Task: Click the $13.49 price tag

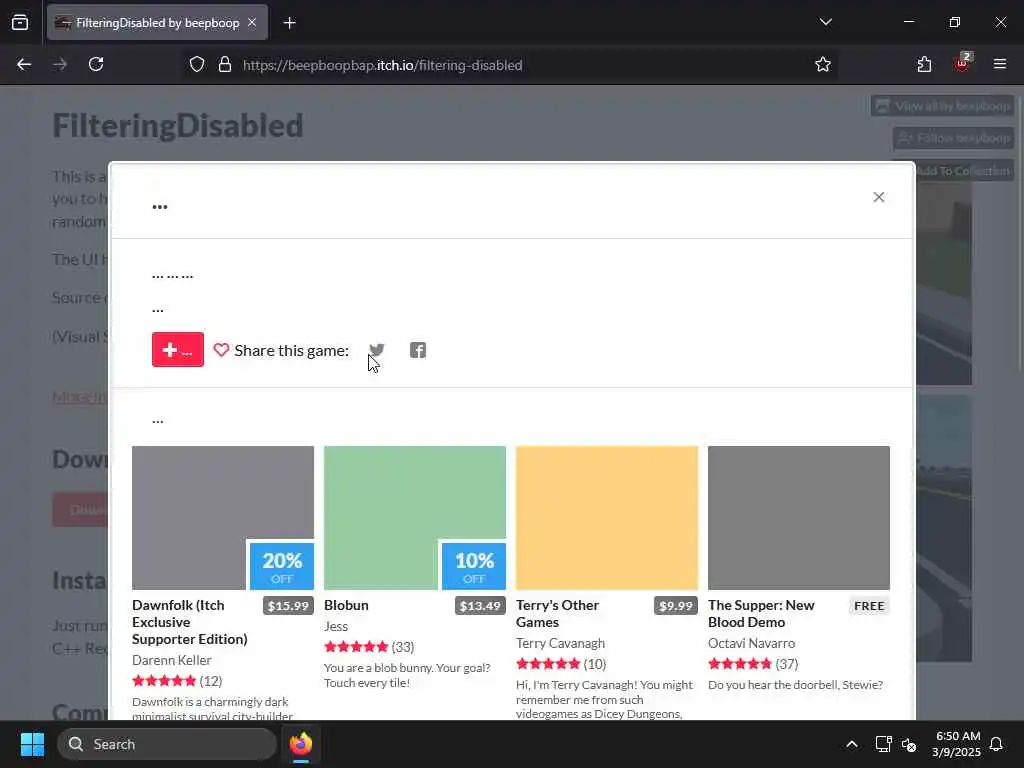Action: coord(480,605)
